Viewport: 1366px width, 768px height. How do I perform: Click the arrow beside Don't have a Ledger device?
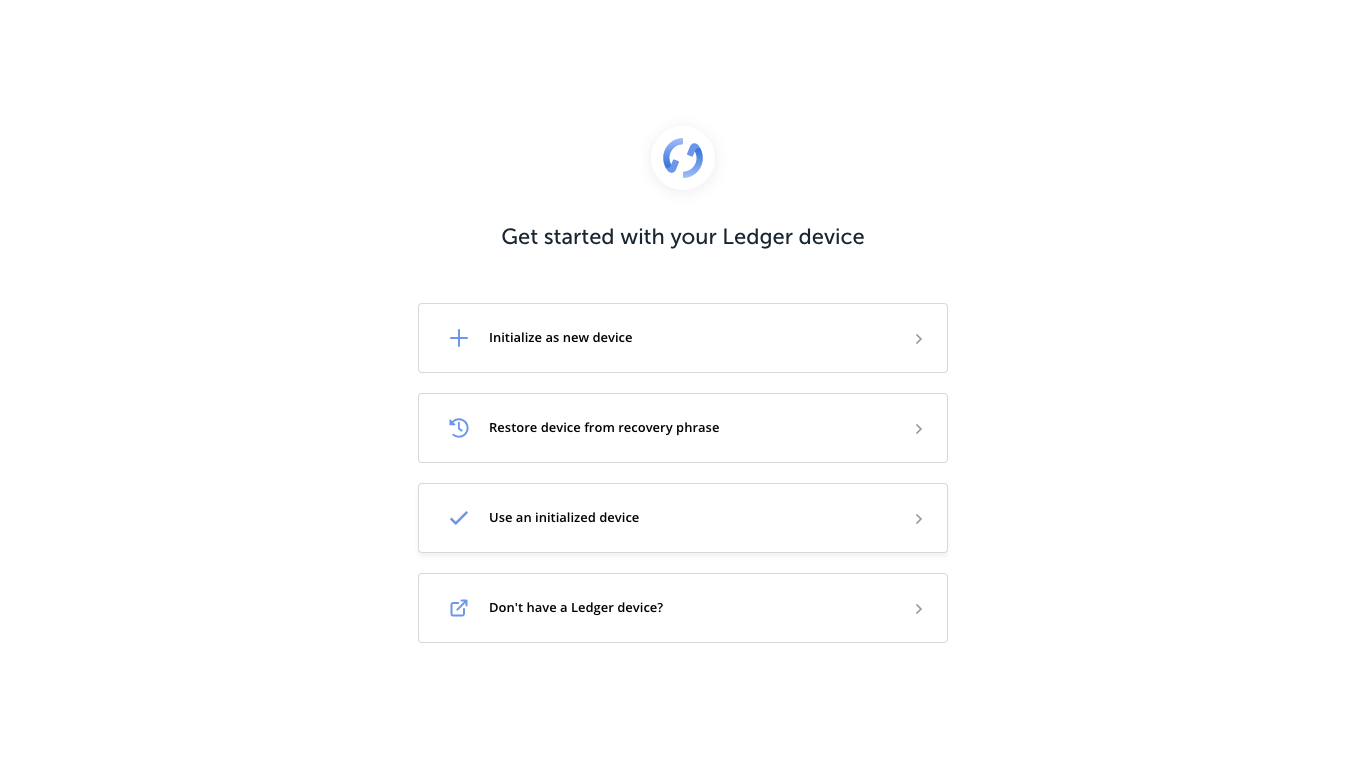click(x=918, y=609)
